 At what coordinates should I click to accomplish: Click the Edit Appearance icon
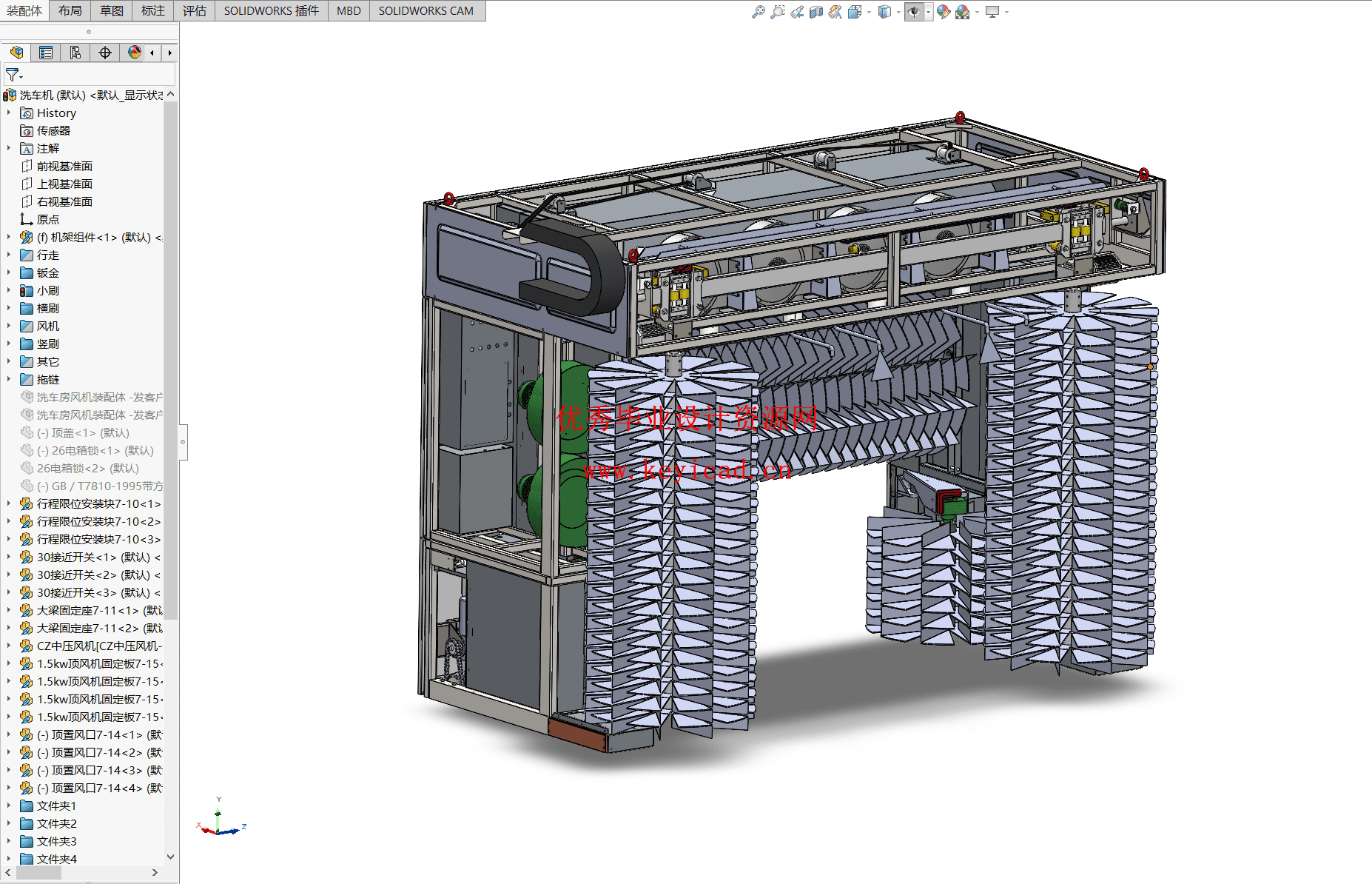click(944, 12)
